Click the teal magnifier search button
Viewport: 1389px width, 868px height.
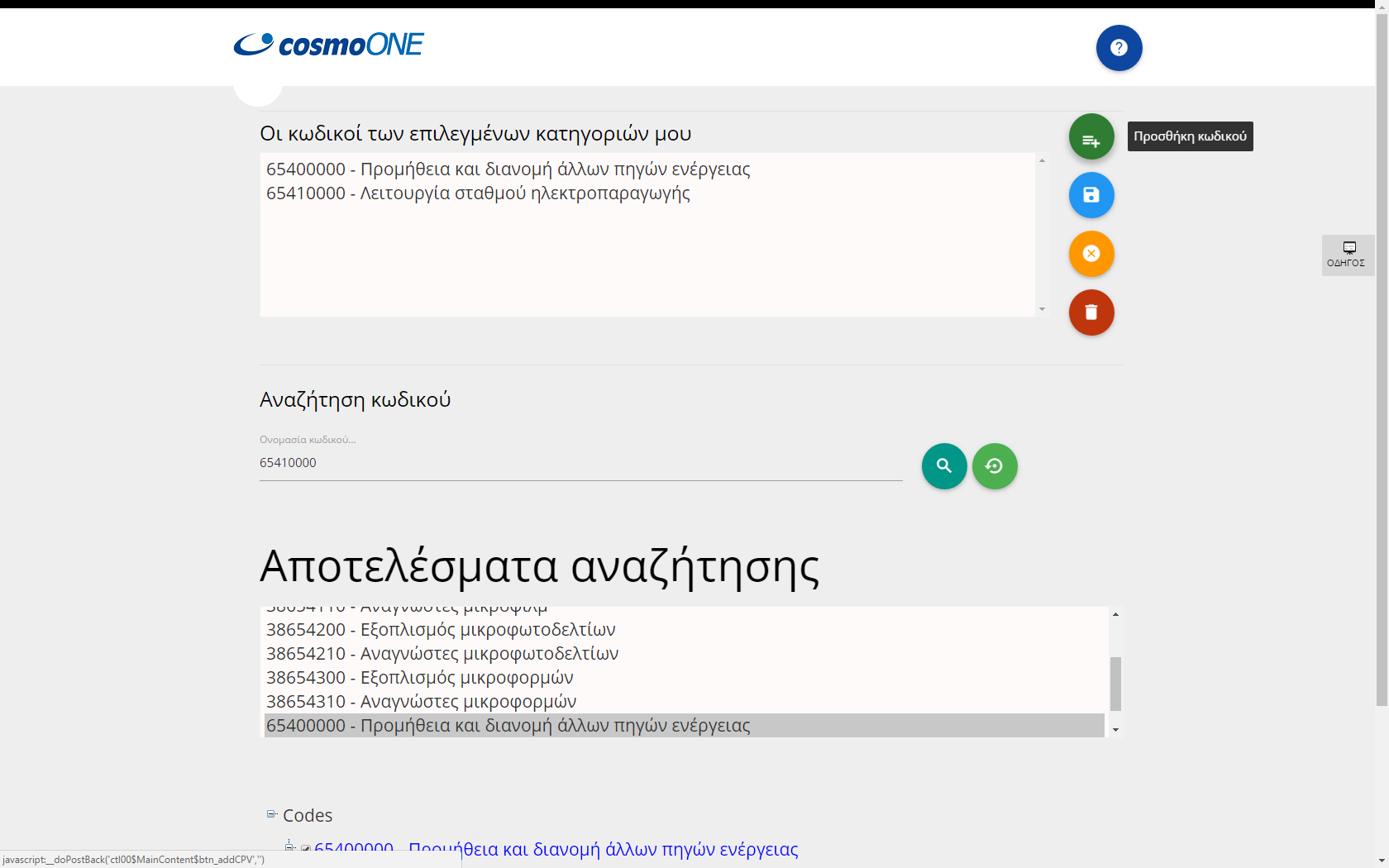(x=944, y=466)
